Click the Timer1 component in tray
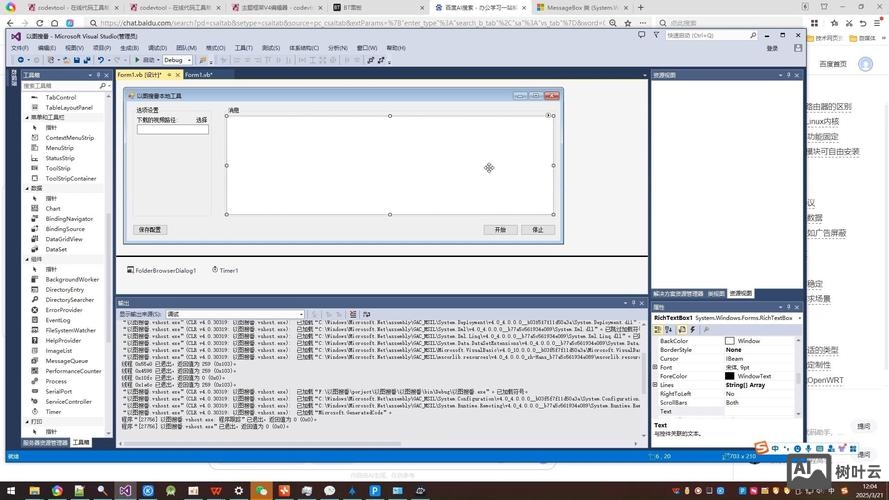 [228, 270]
